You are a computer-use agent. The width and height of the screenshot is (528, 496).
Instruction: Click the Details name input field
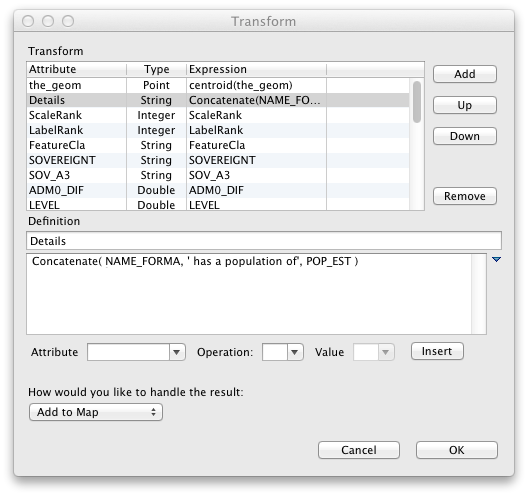click(x=264, y=241)
